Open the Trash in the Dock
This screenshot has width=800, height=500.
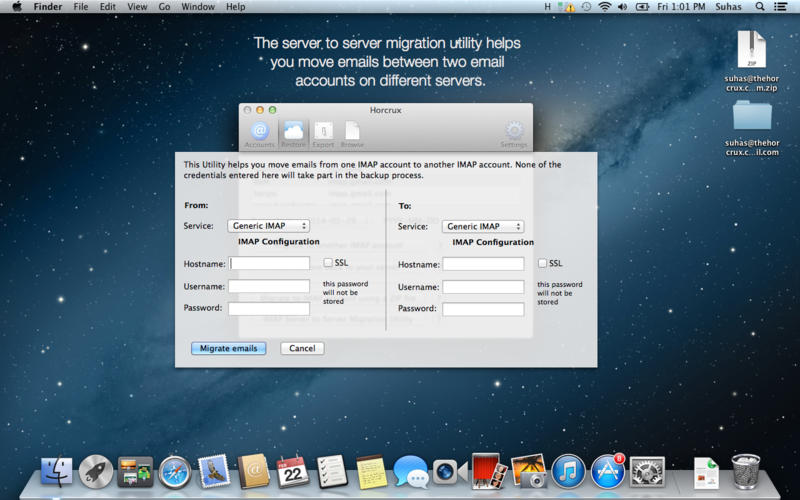coord(745,471)
